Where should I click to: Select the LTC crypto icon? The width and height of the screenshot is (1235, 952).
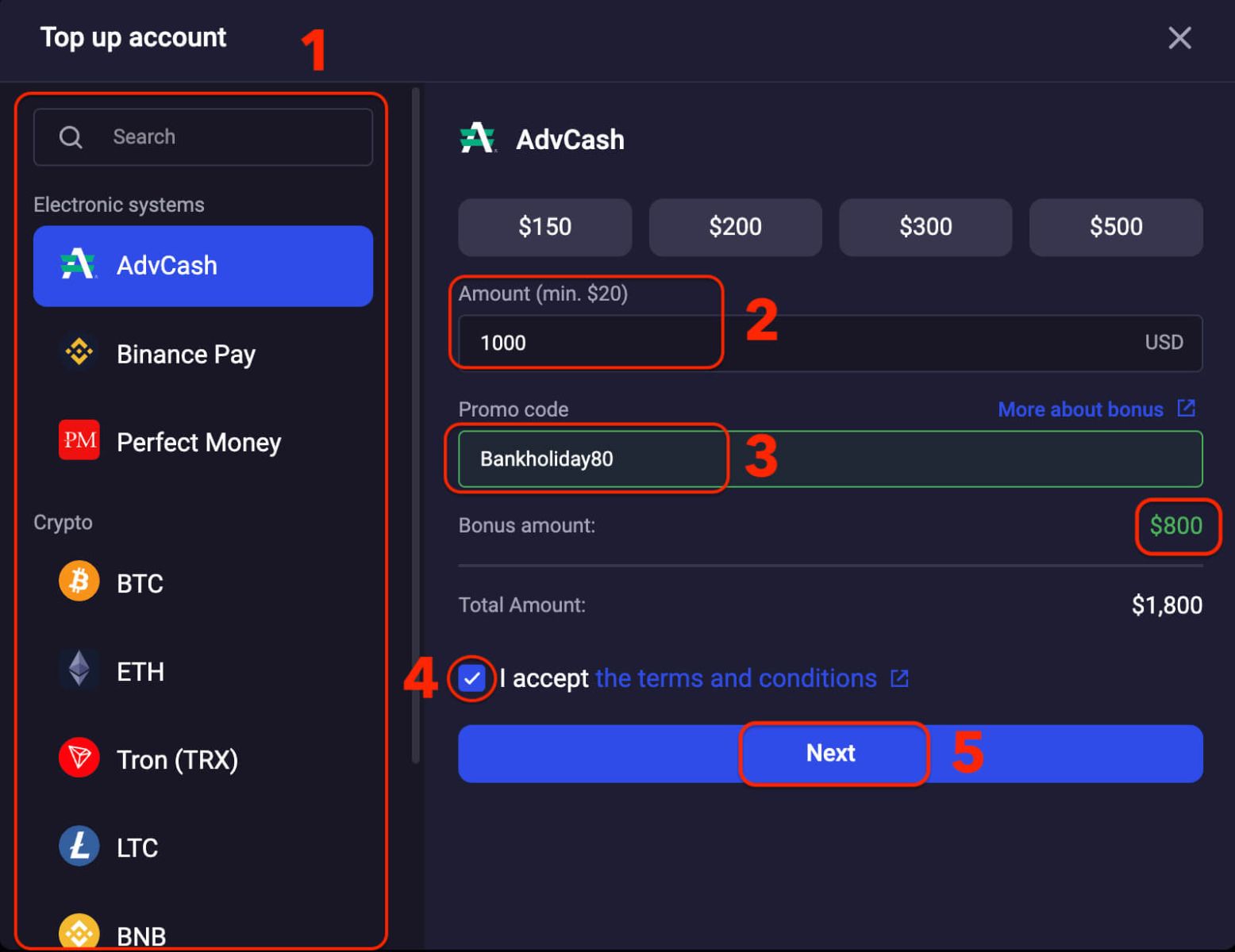coord(79,846)
